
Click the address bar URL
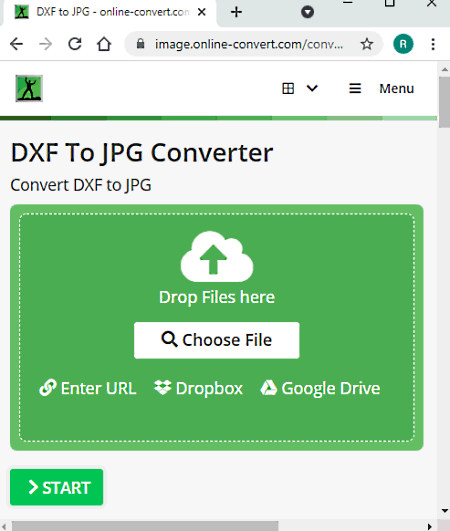[249, 44]
